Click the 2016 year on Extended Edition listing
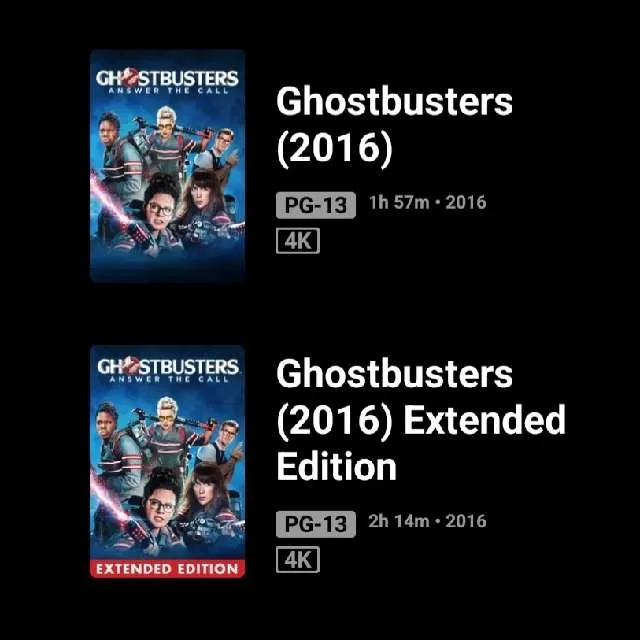 (466, 521)
